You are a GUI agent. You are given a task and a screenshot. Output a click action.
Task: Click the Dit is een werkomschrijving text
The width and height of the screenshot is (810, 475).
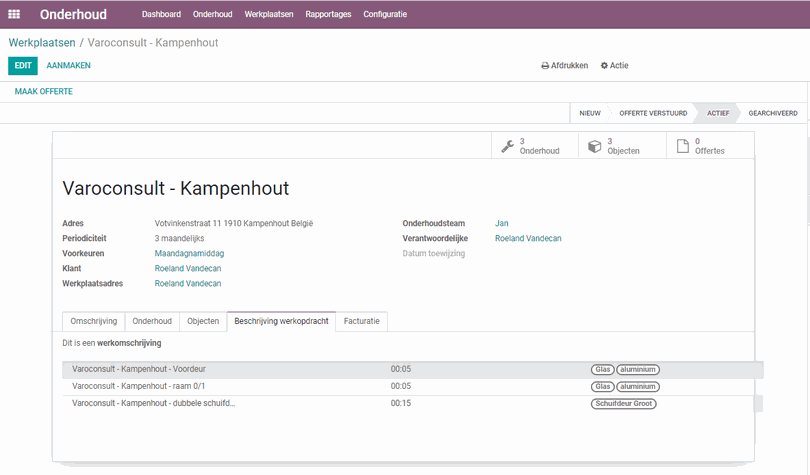112,343
